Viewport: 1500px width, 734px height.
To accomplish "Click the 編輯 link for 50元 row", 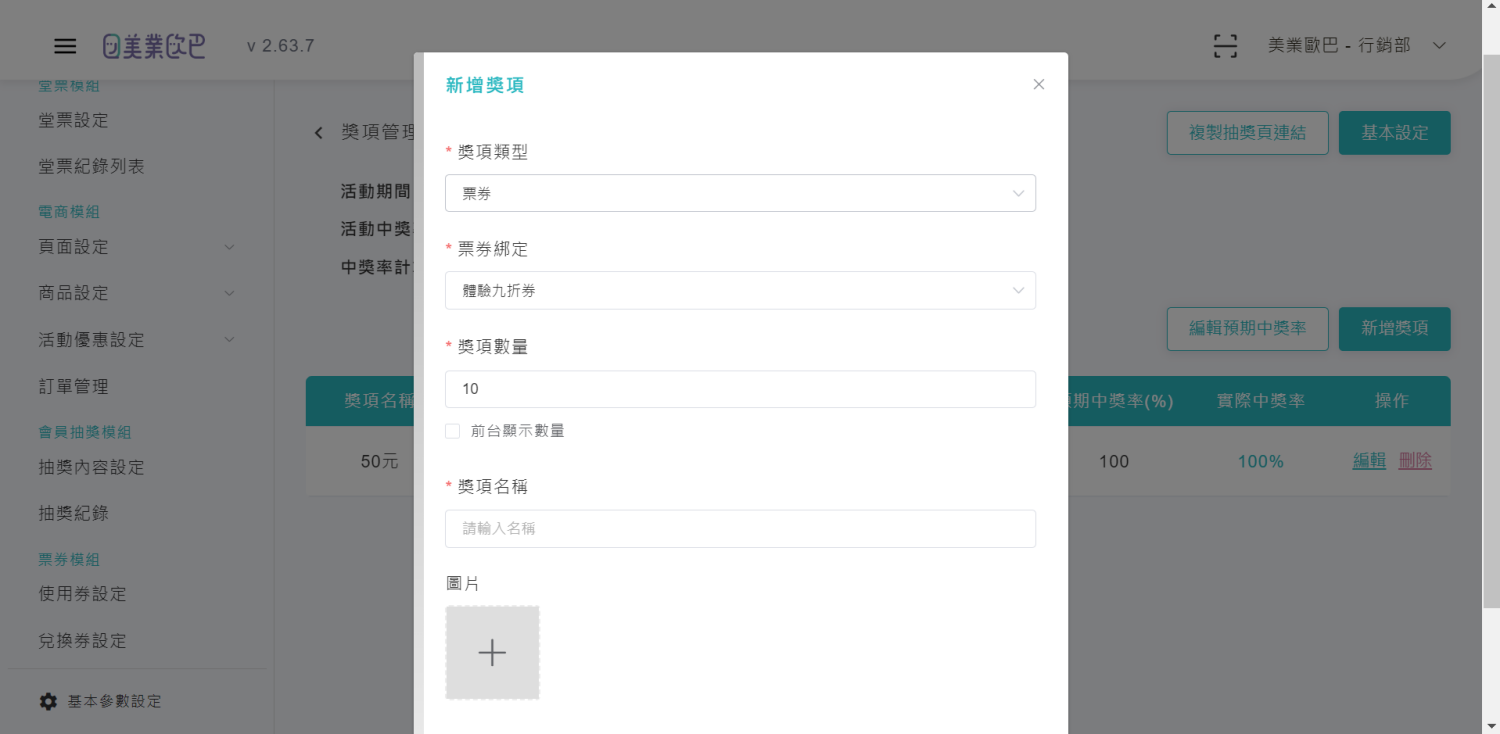I will point(1370,461).
